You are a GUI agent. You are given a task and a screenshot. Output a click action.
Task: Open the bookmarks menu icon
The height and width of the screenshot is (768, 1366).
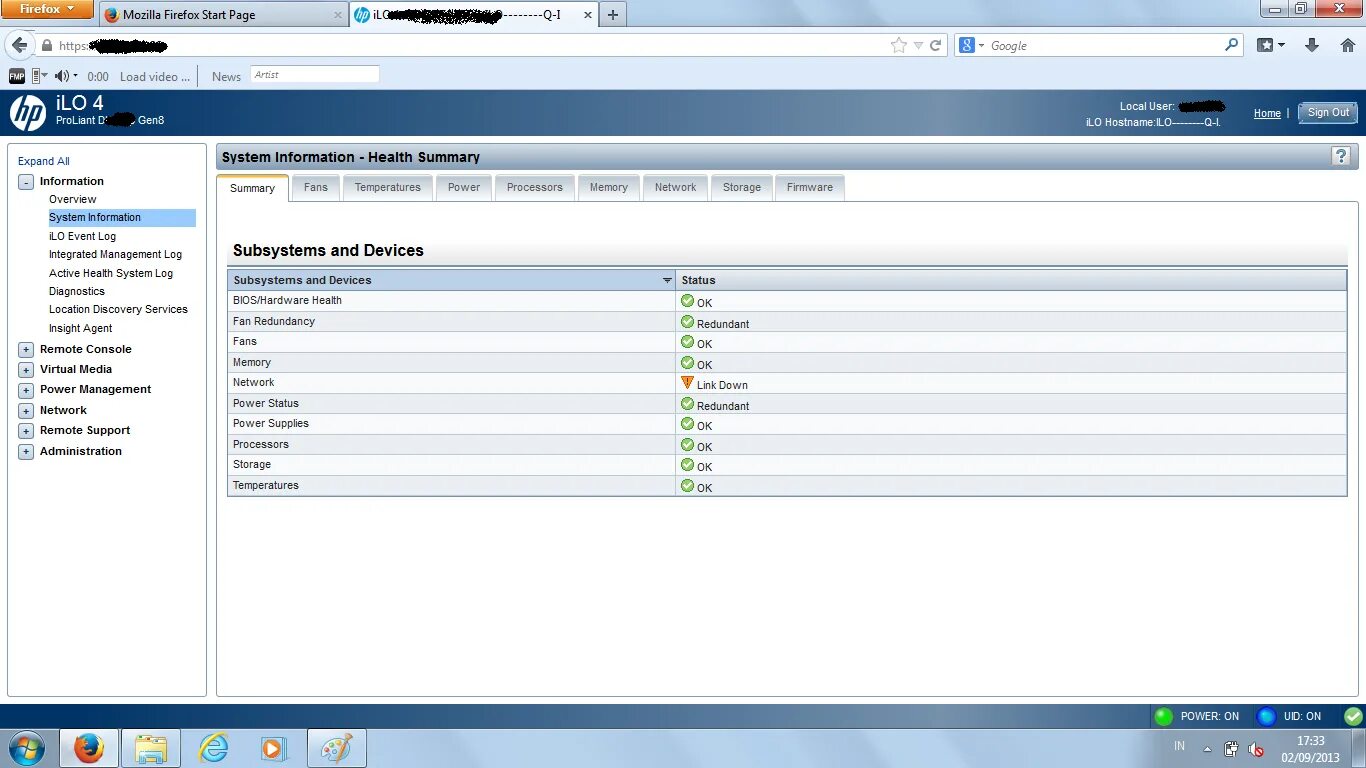(1270, 45)
